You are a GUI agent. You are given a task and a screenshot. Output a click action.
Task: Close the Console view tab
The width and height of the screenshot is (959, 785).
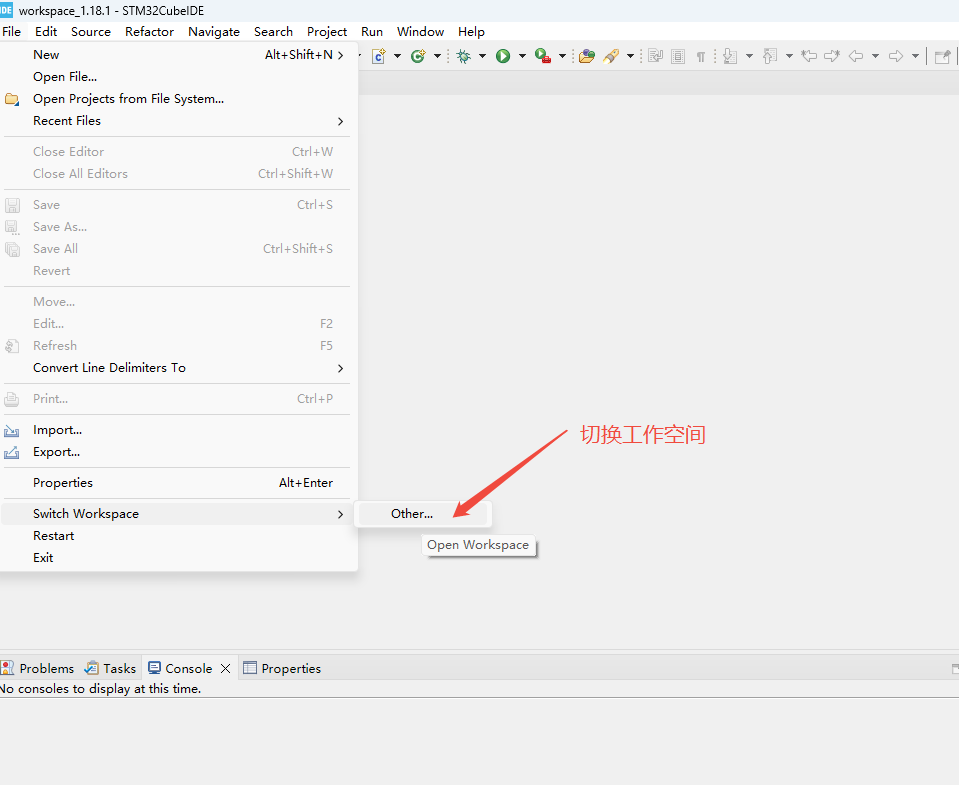click(225, 668)
